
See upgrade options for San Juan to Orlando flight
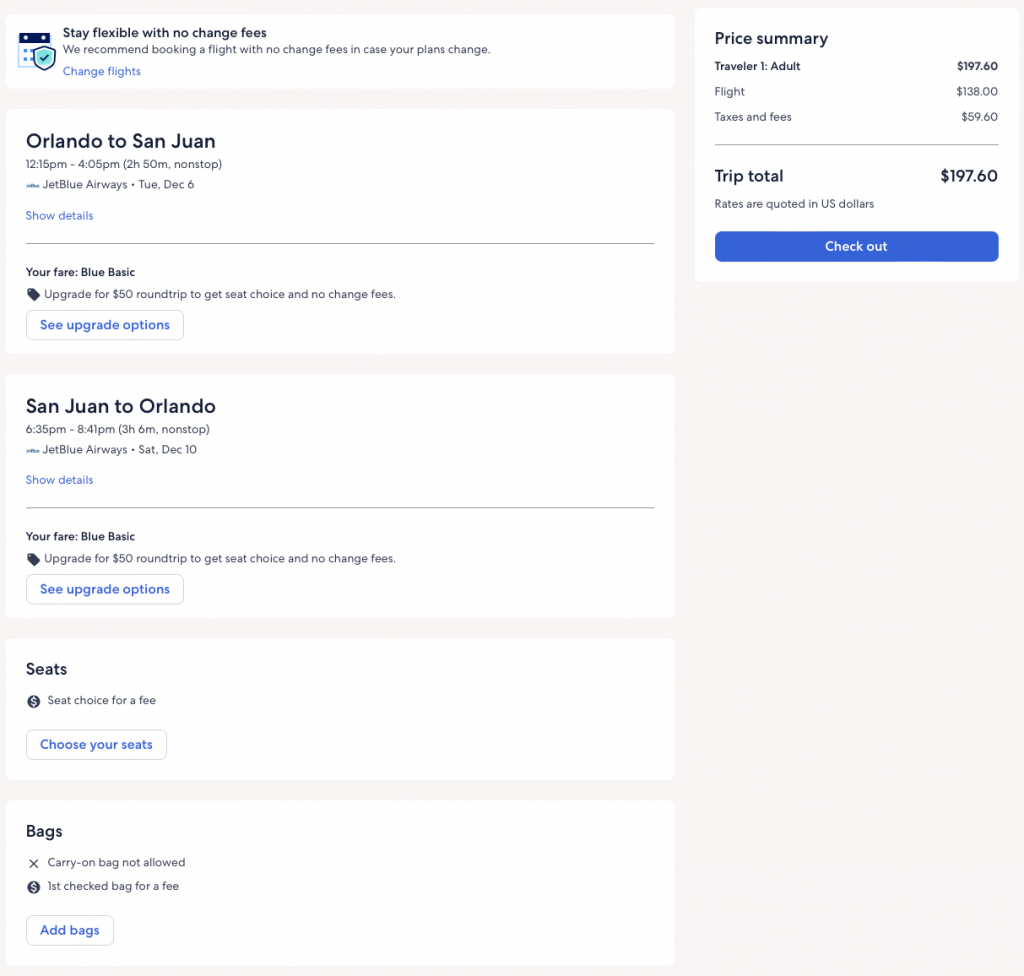pos(105,589)
